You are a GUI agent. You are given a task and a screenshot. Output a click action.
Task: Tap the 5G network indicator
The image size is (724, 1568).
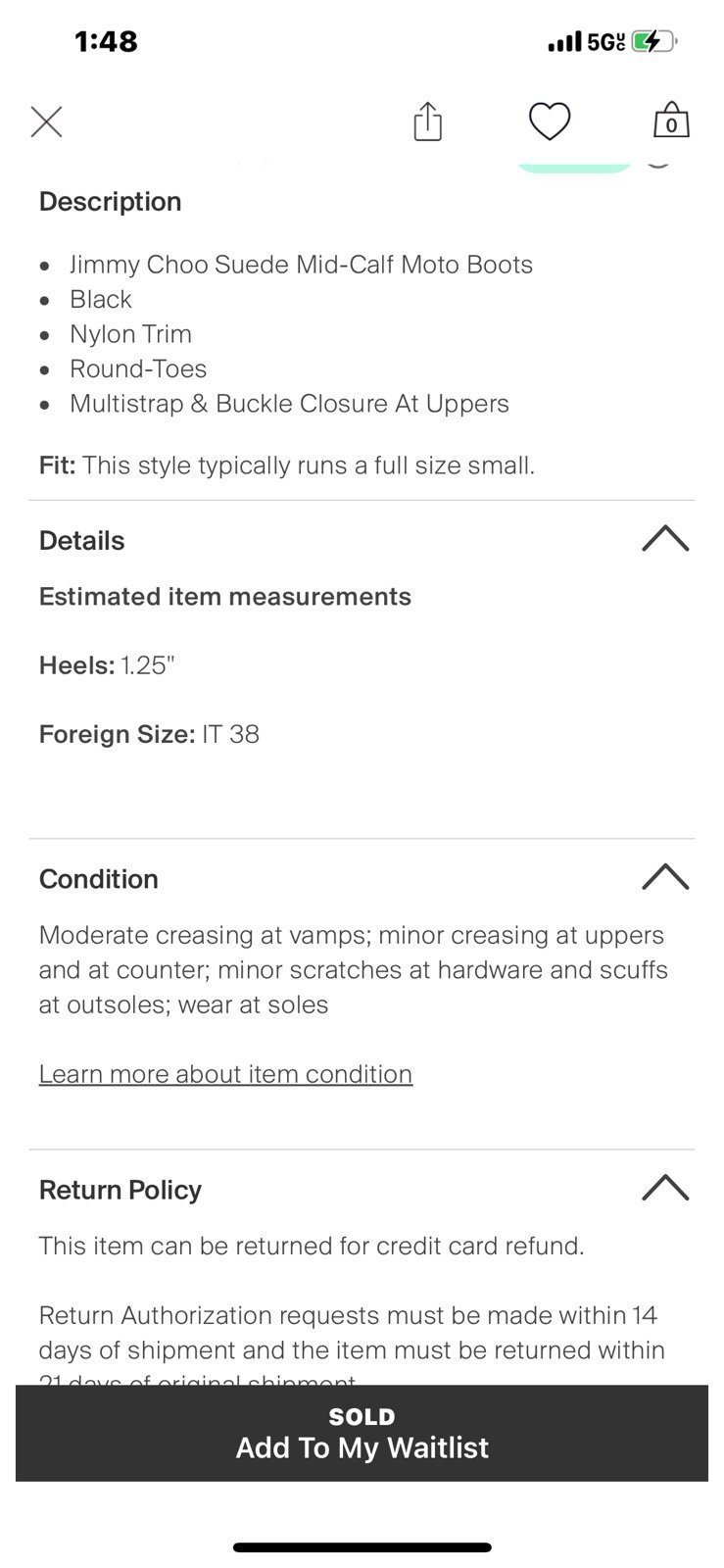[x=605, y=42]
